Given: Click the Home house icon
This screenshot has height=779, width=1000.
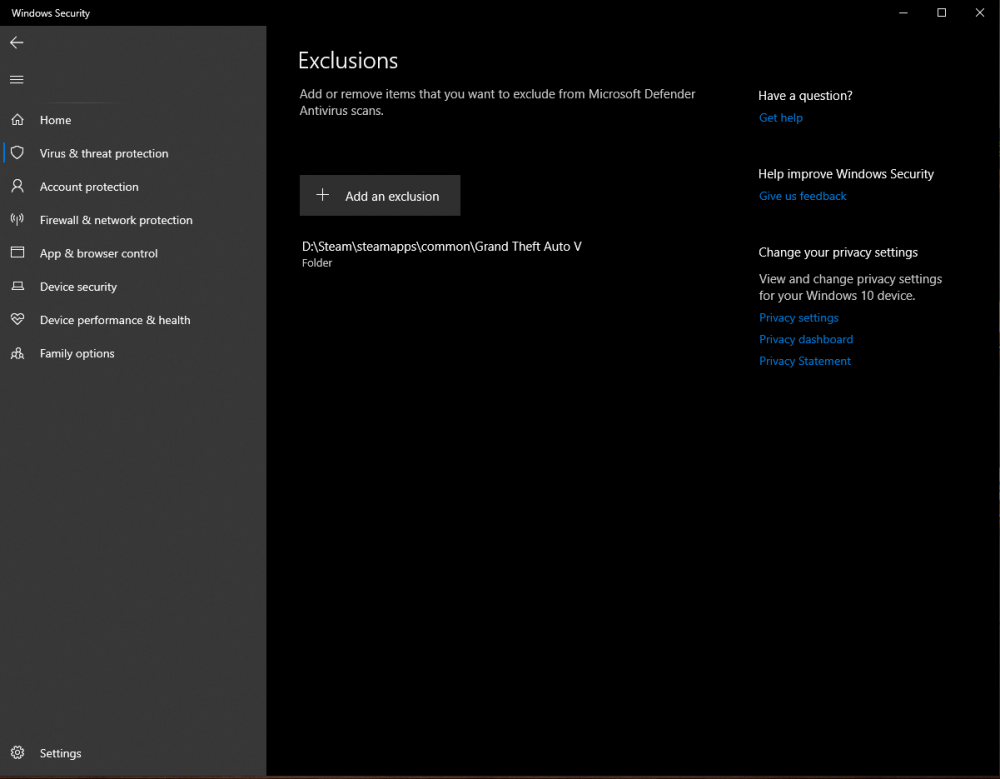Looking at the screenshot, I should (x=17, y=120).
